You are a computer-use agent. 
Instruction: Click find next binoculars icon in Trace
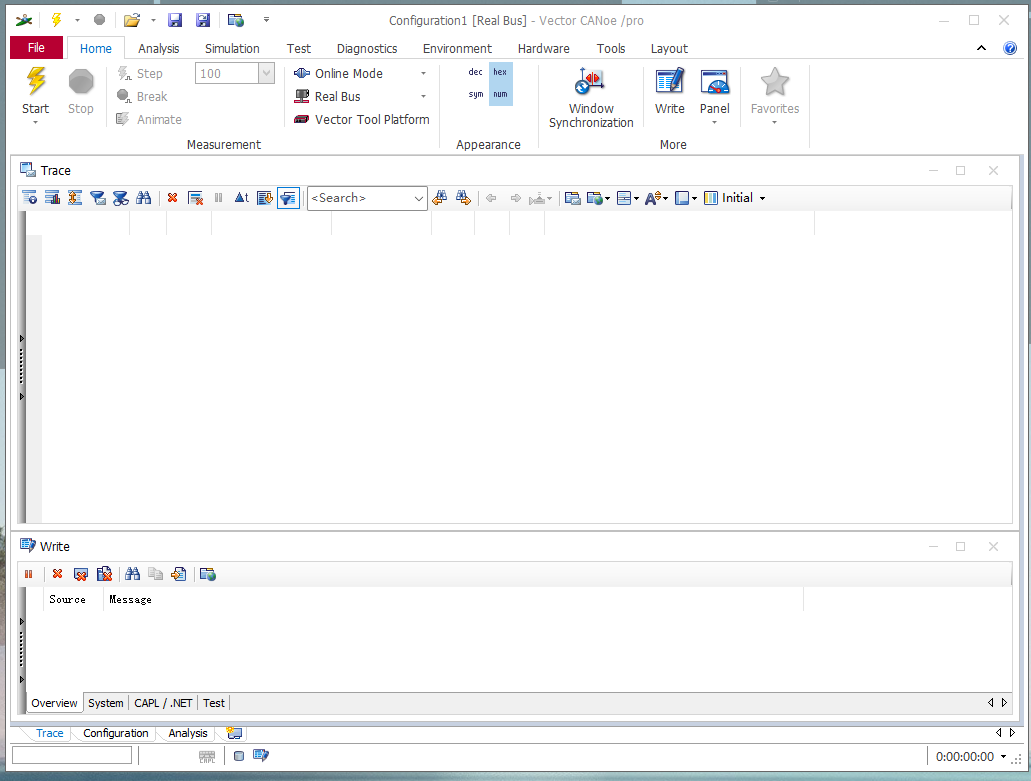click(x=463, y=198)
